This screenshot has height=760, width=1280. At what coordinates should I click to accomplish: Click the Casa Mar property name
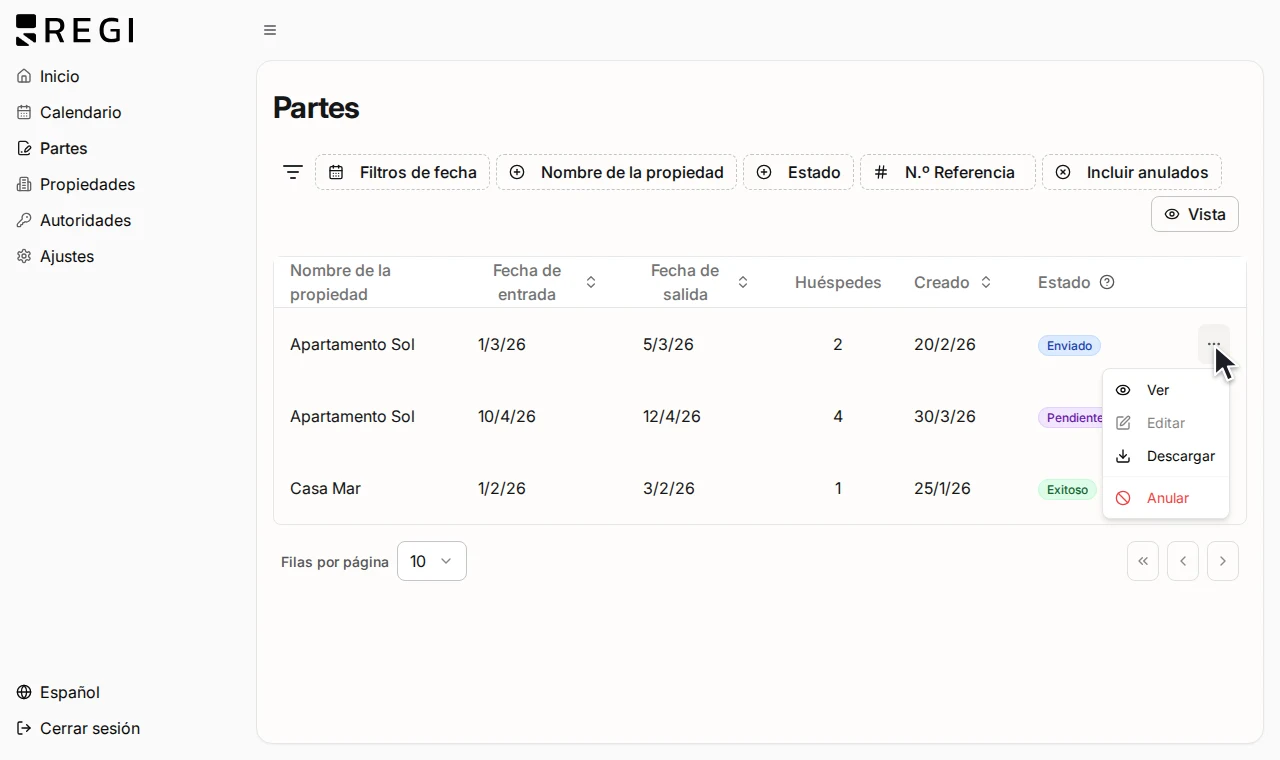coord(325,488)
